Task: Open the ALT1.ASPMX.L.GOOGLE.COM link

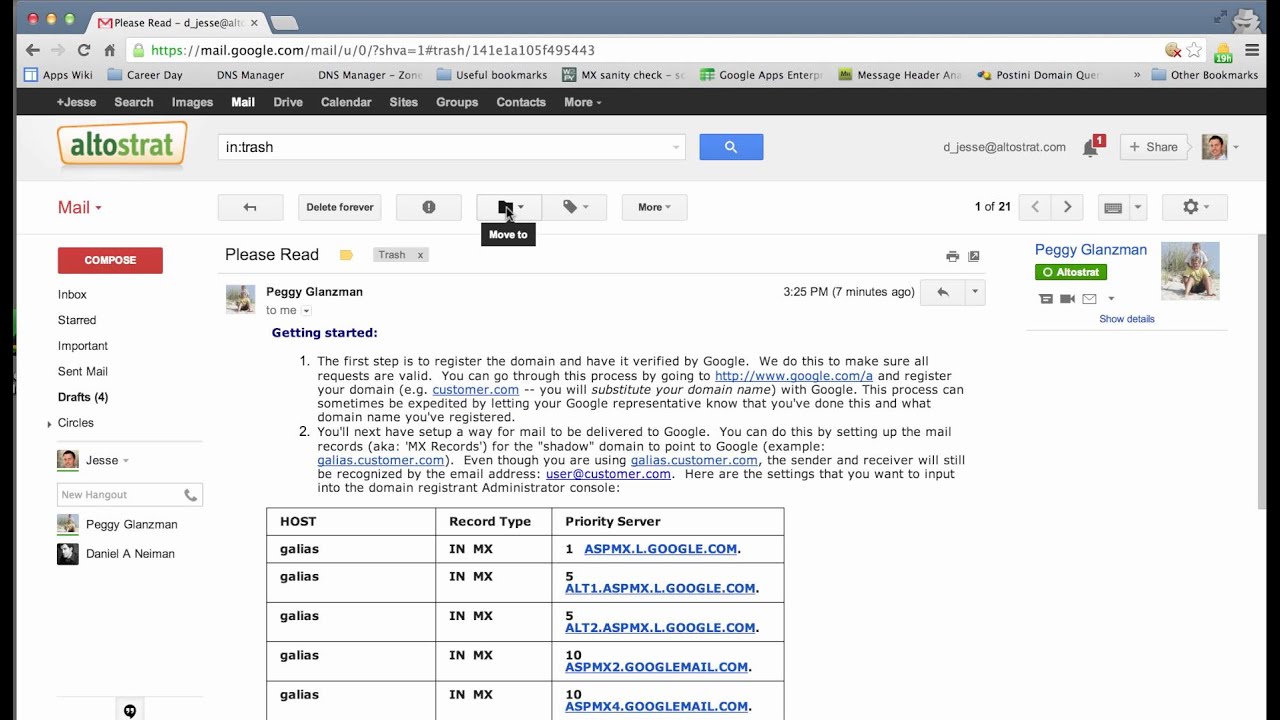Action: click(x=660, y=588)
